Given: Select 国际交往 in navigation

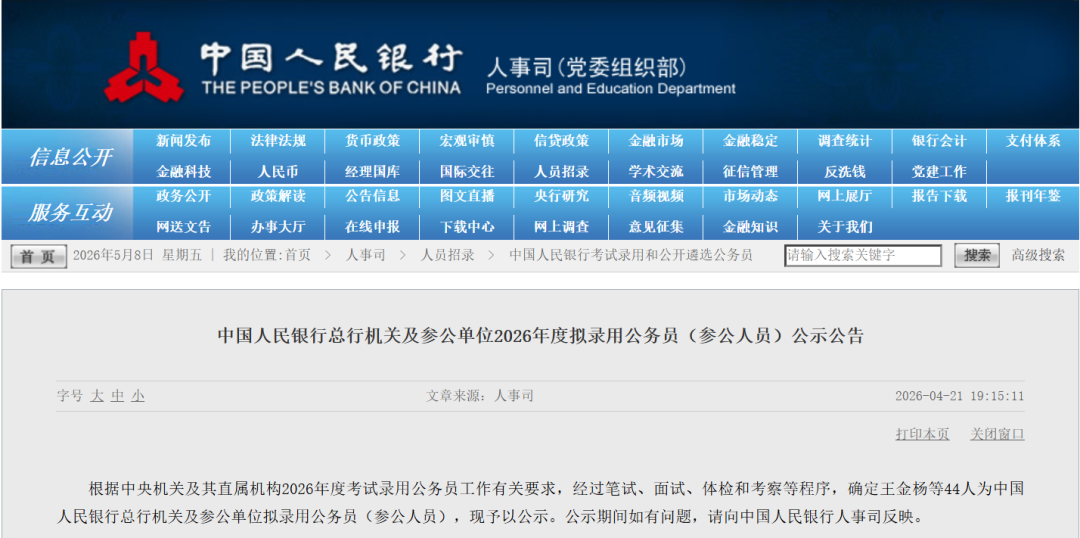Looking at the screenshot, I should [x=467, y=172].
